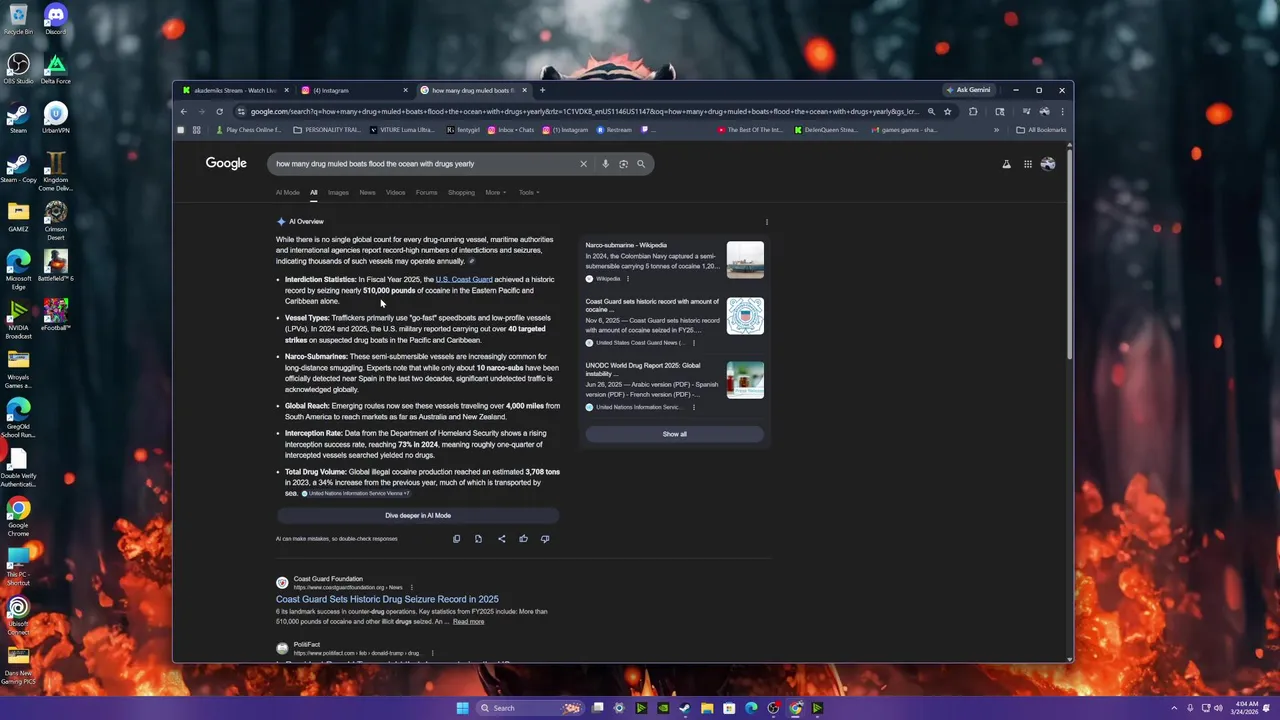The image size is (1280, 720).
Task: Give thumbs down to the AI Overview
Action: point(545,539)
